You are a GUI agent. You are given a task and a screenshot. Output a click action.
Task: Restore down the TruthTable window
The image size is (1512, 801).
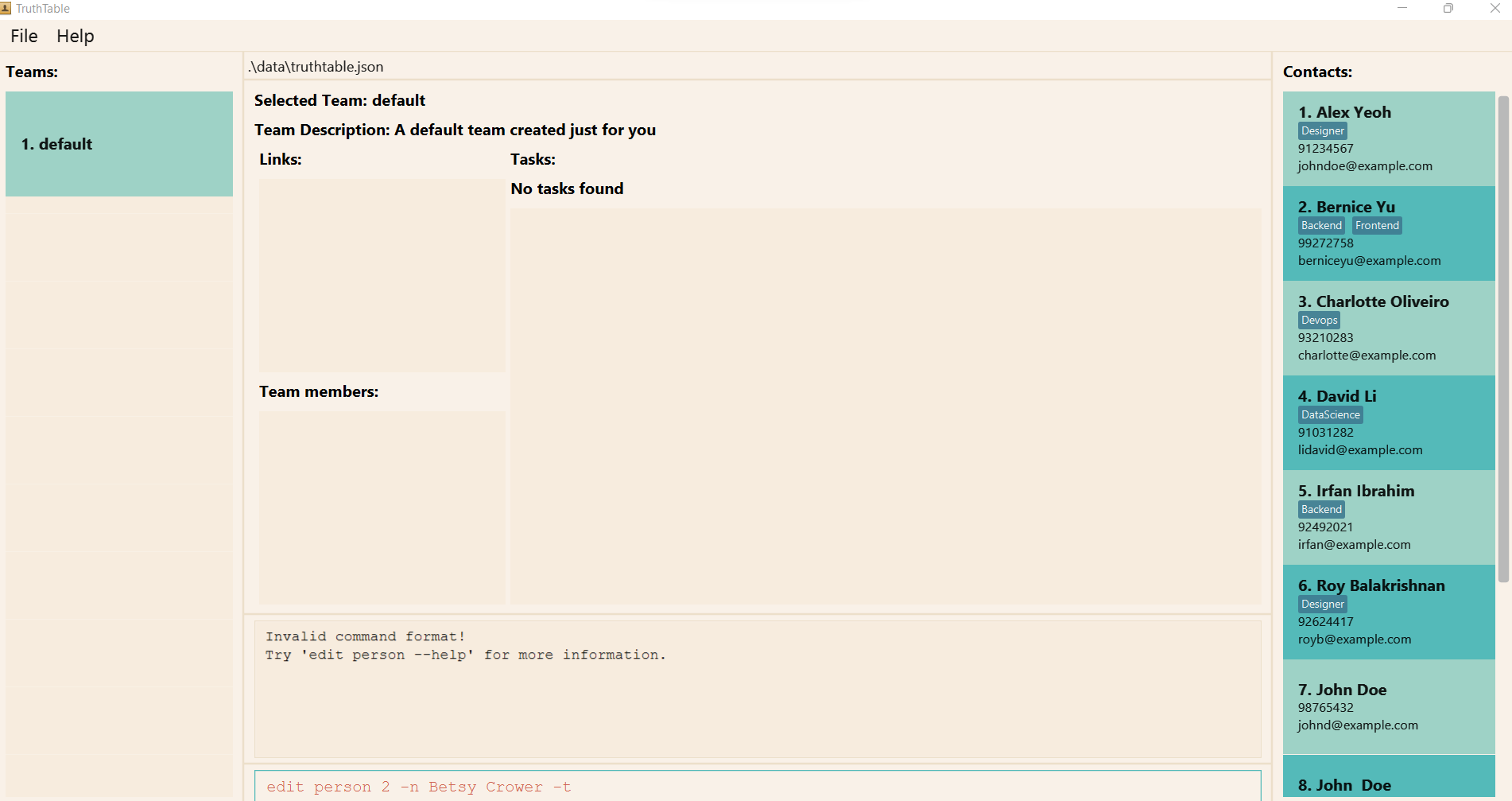tap(1448, 8)
